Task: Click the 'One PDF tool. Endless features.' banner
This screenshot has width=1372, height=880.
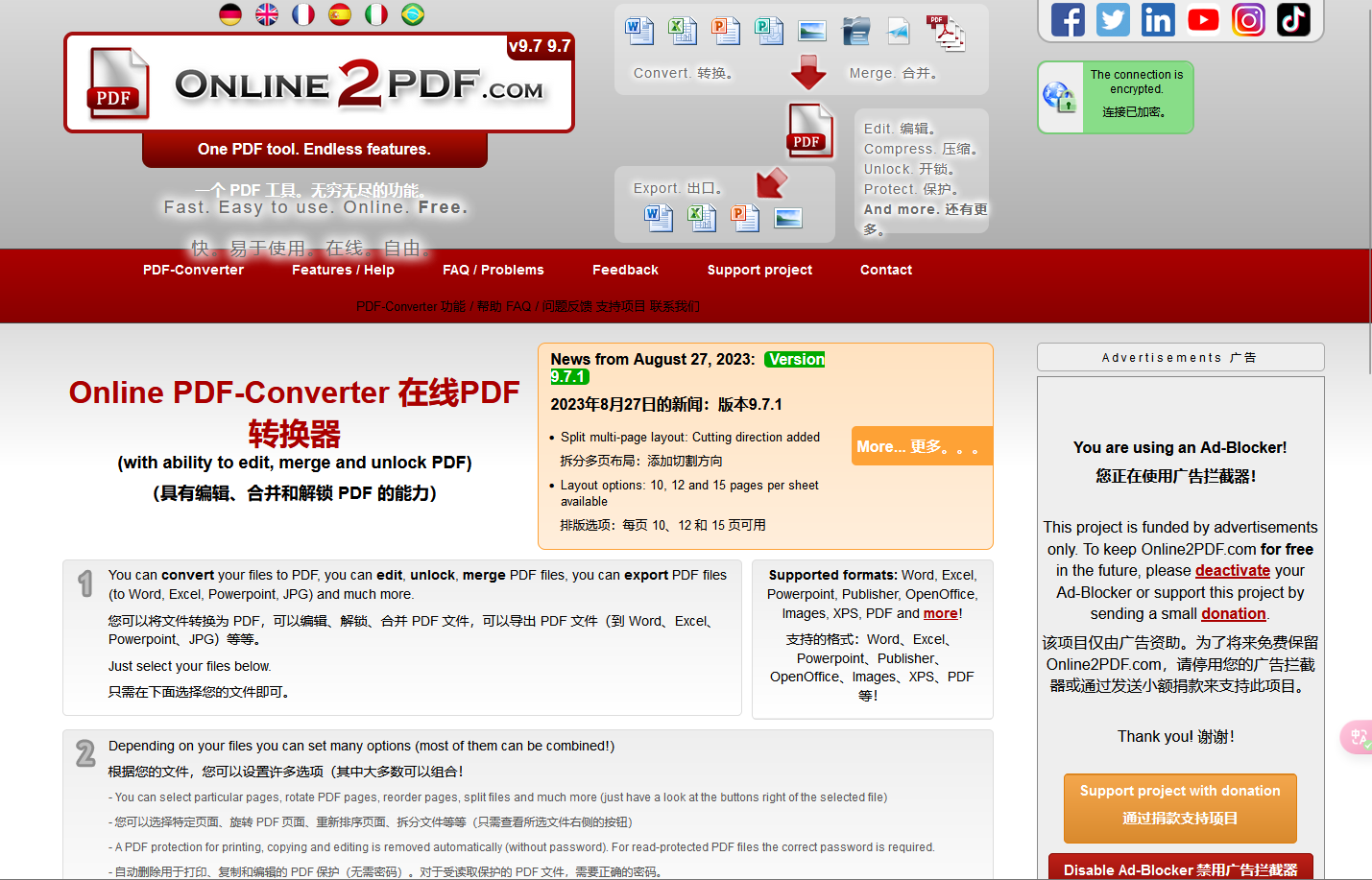Action: [314, 149]
